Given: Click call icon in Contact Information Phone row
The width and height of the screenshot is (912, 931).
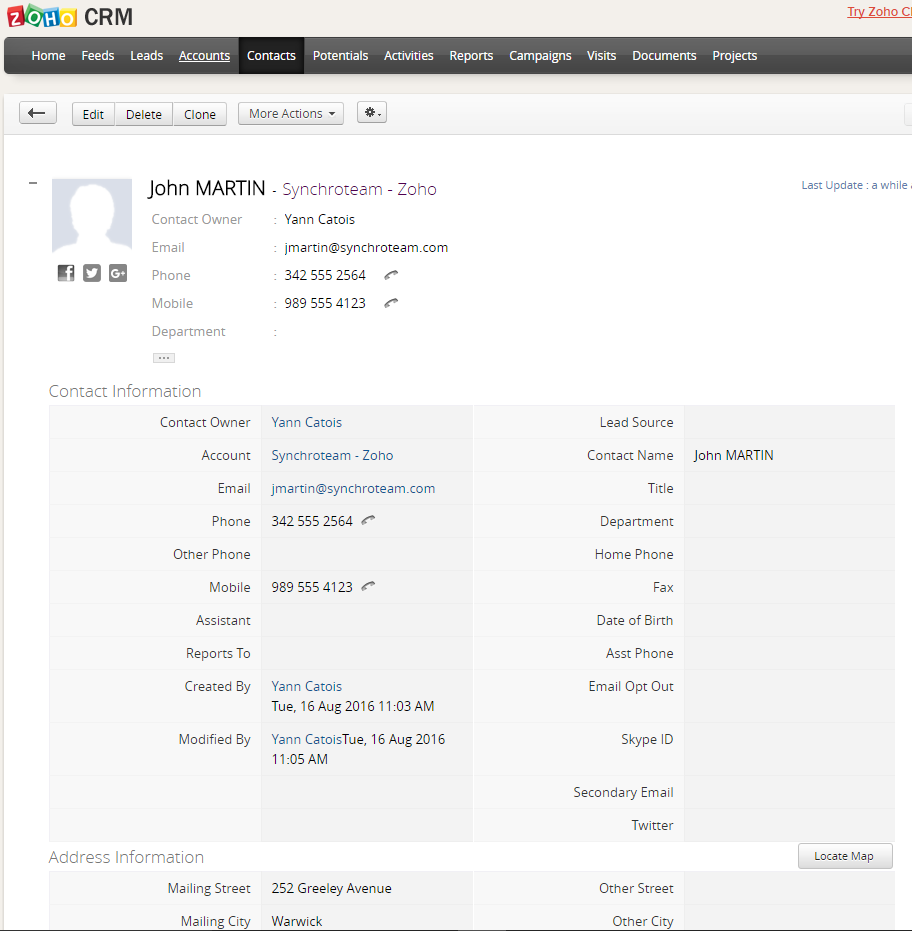Looking at the screenshot, I should [368, 521].
